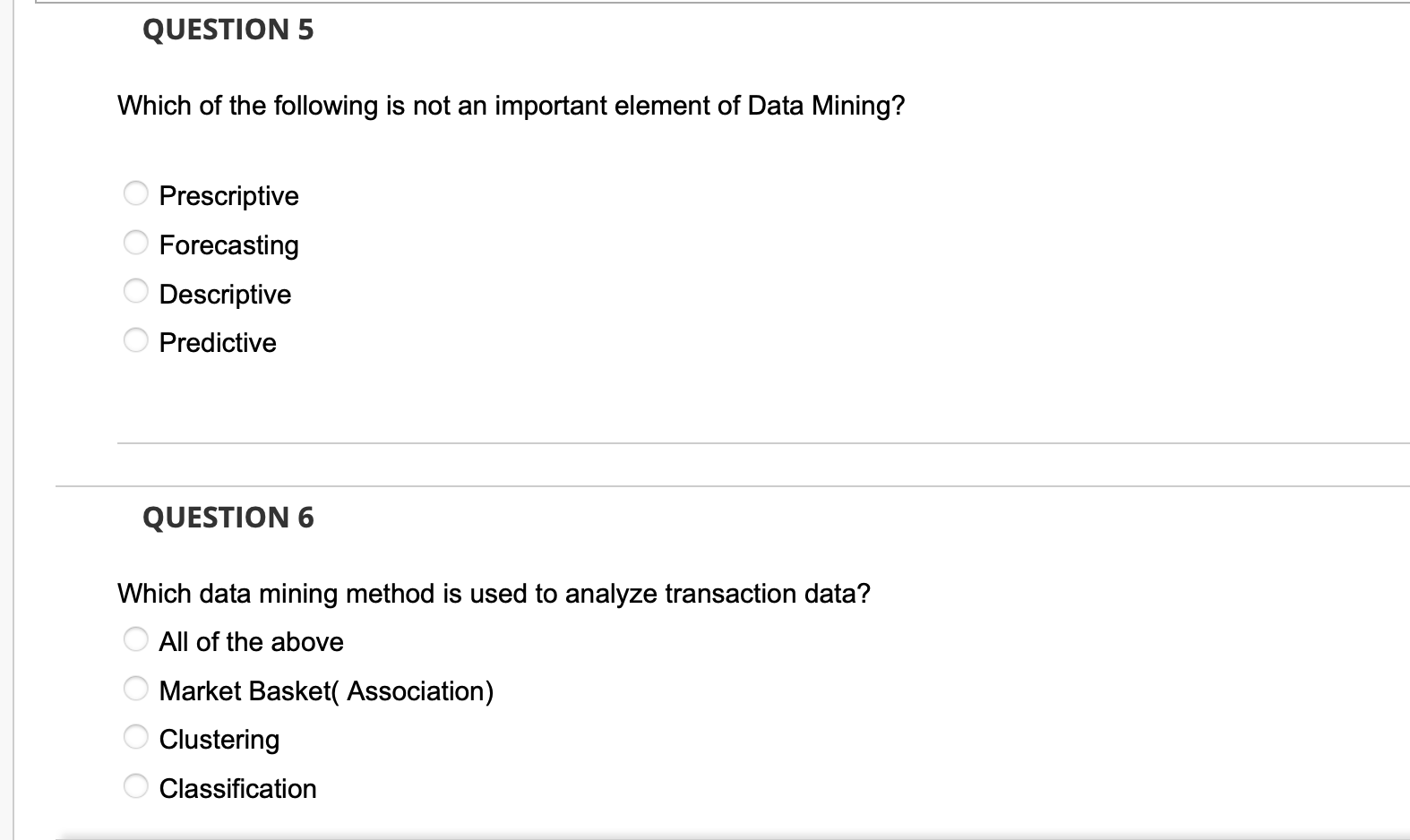Select Clustering for Question 6
Image resolution: width=1410 pixels, height=840 pixels.
[134, 735]
